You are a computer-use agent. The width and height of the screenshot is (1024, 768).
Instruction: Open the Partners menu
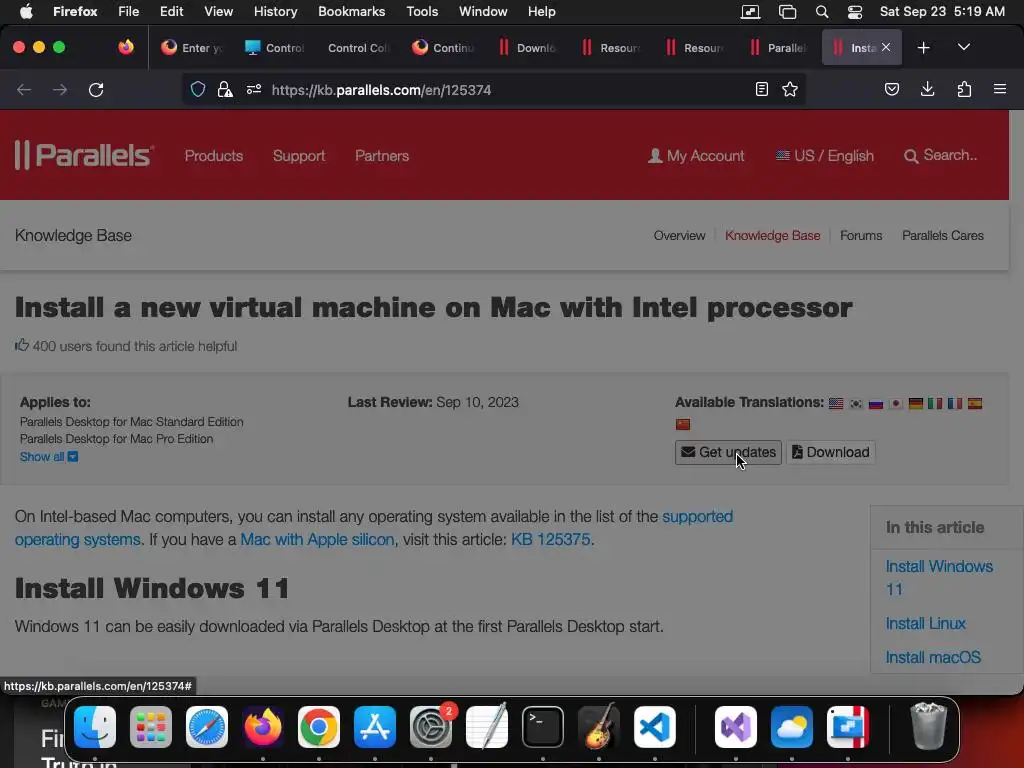tap(382, 155)
